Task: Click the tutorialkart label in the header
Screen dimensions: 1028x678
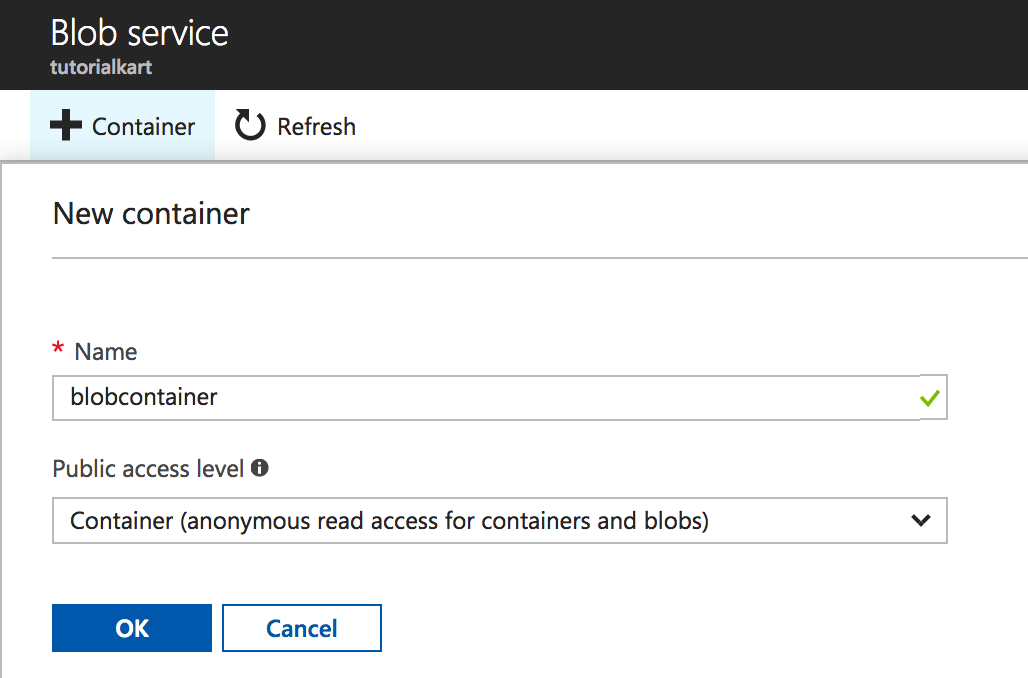Action: [x=100, y=67]
